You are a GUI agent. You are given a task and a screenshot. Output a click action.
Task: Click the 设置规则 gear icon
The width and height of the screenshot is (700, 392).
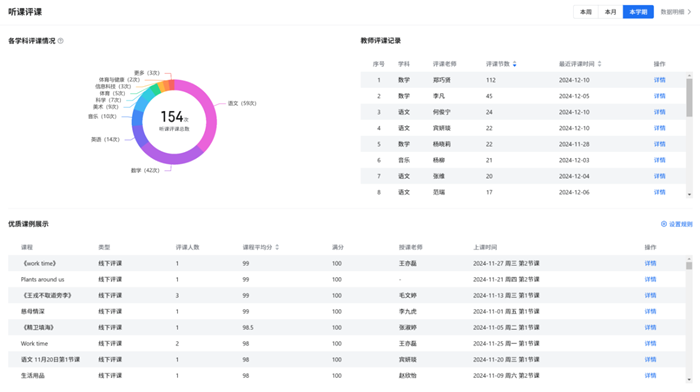[x=663, y=224]
